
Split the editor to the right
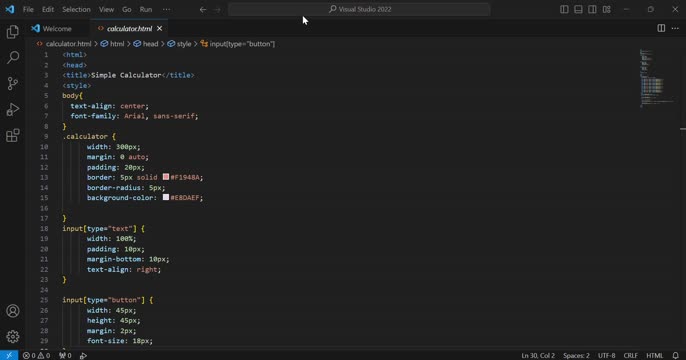pos(661,28)
